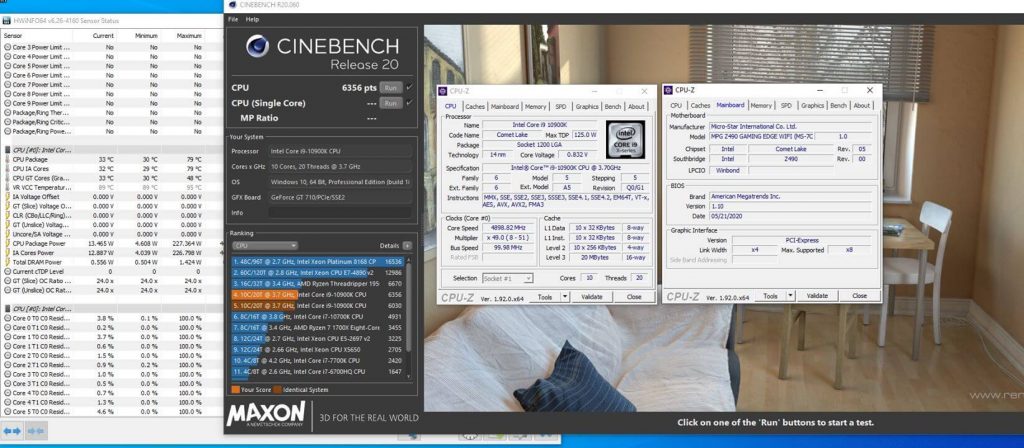Open Memory tab in right CPU-Z window
1024x448 pixels.
pyautogui.click(x=761, y=105)
